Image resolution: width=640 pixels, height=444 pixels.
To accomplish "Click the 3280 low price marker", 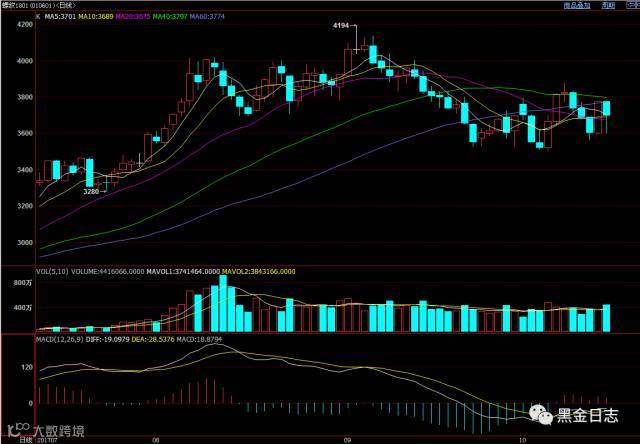I will pos(91,191).
